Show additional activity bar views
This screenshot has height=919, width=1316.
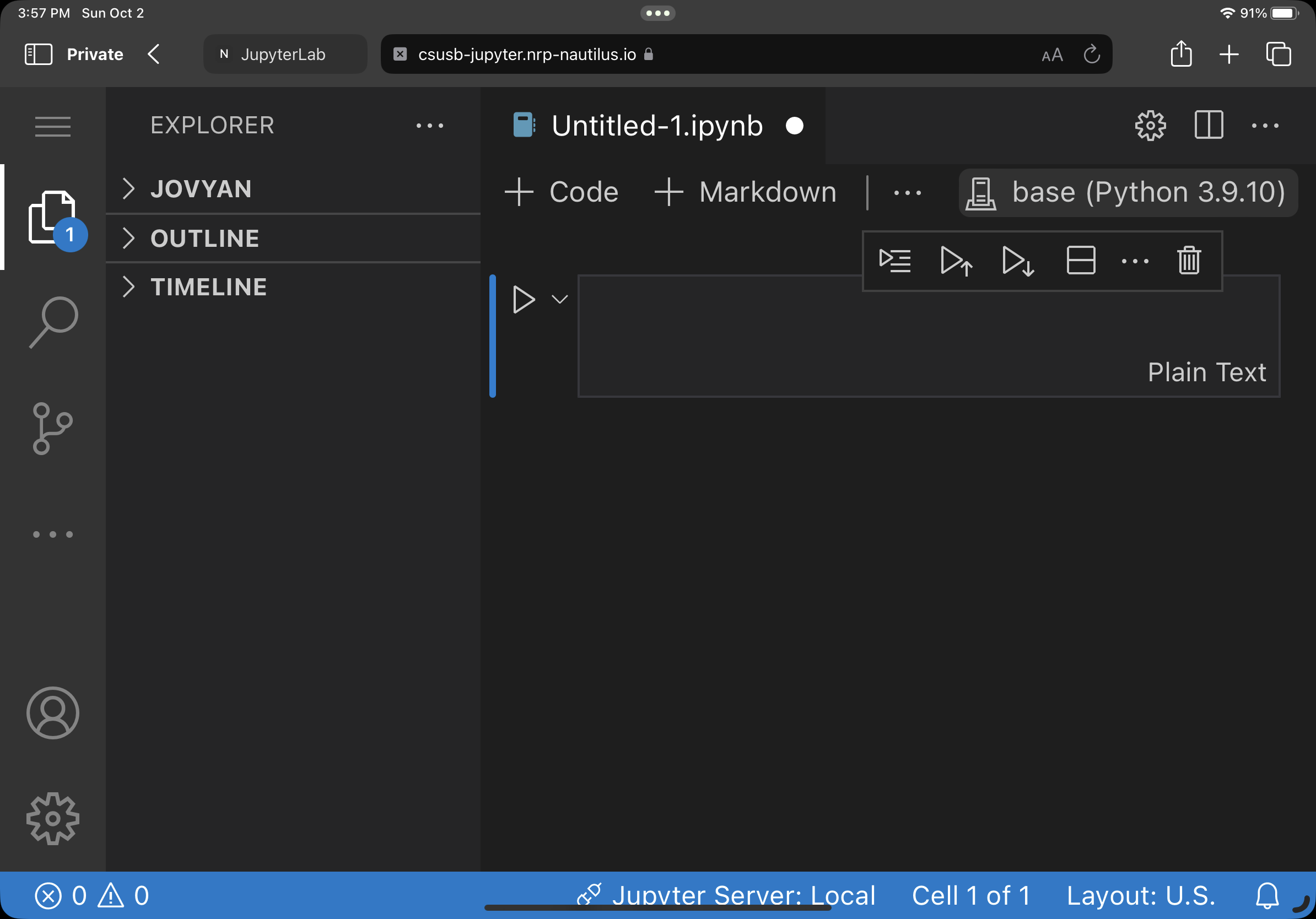pyautogui.click(x=53, y=534)
